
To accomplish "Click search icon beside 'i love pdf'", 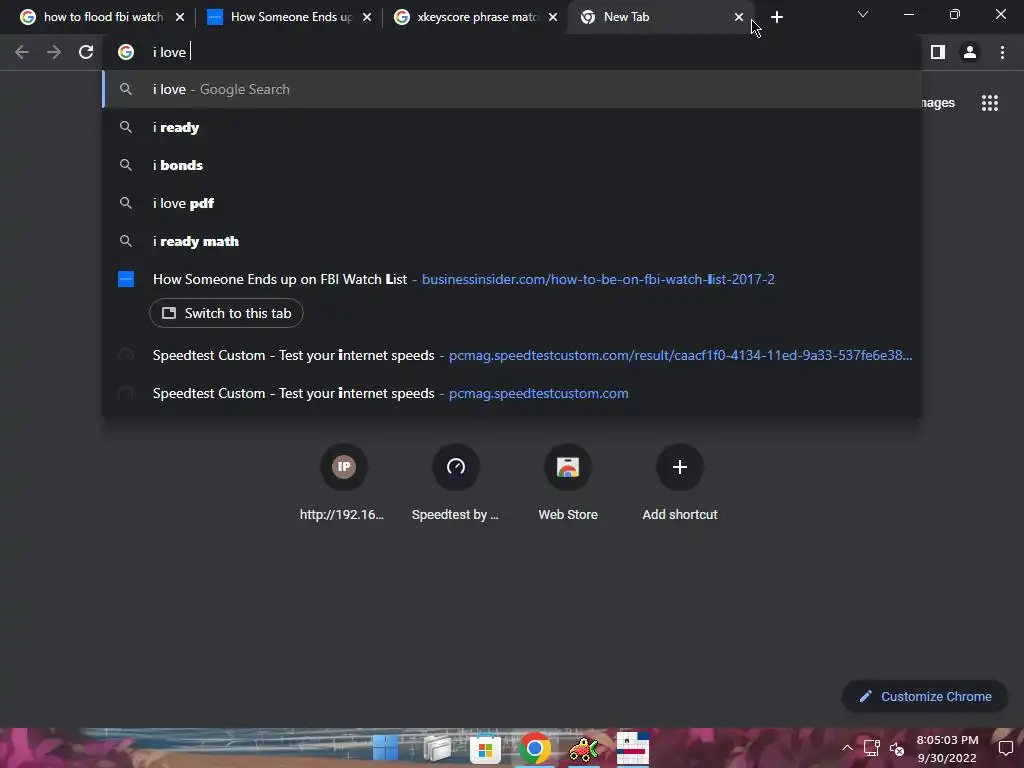I will (126, 203).
